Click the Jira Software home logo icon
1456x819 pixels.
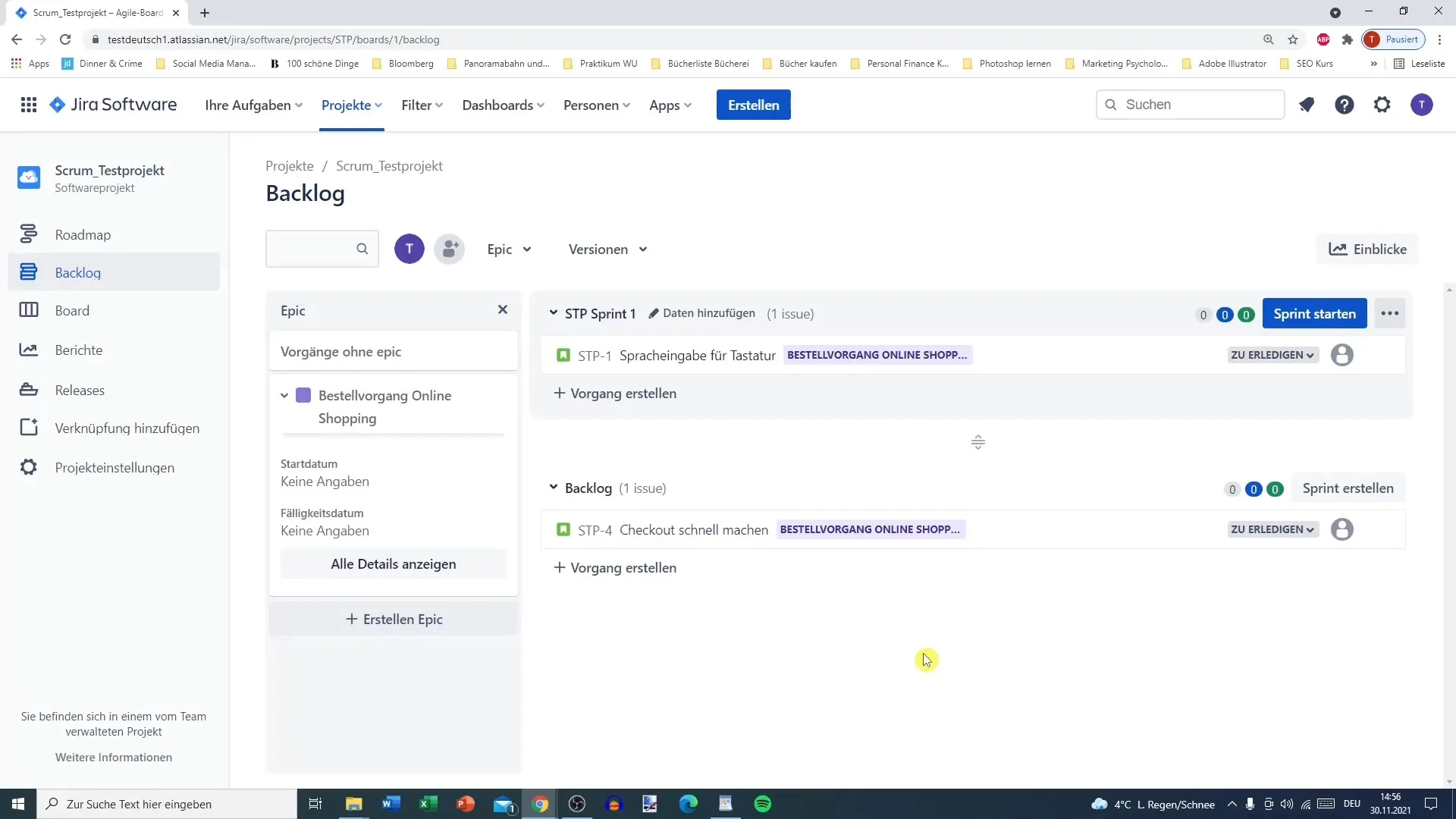point(56,105)
